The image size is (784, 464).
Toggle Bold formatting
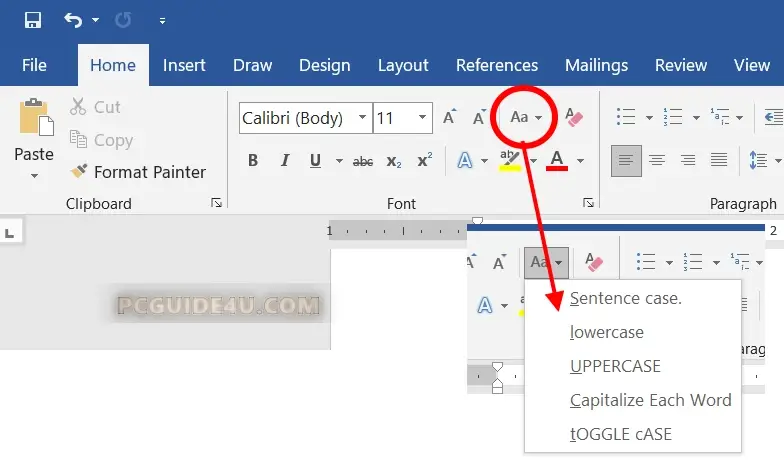253,161
